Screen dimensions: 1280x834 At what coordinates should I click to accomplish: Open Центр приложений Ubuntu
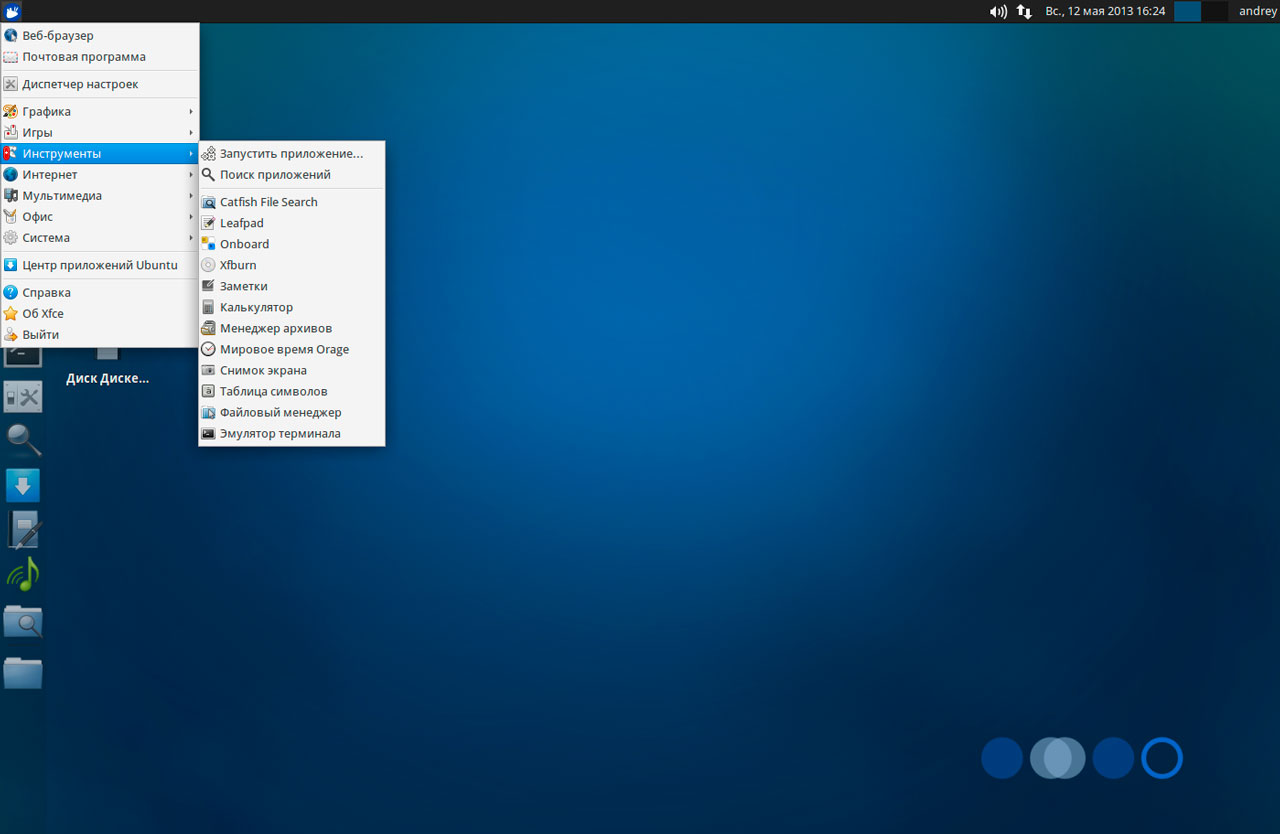[99, 265]
